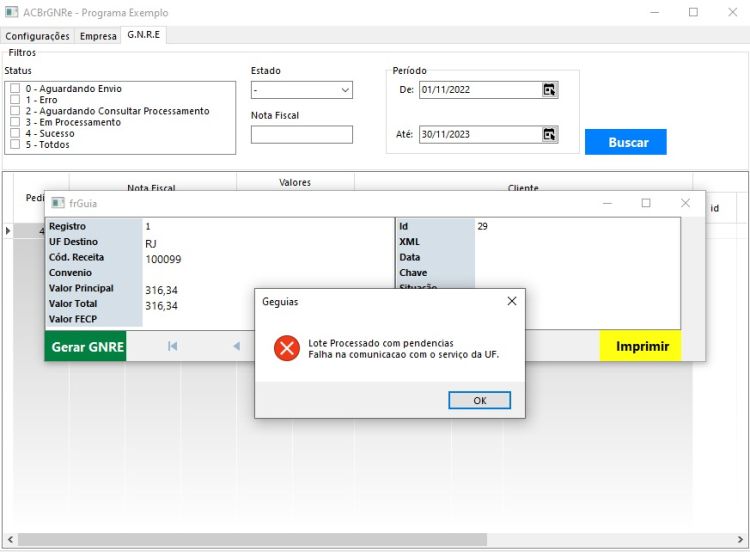
Task: Go to previous record navigator arrow
Action: tap(236, 346)
